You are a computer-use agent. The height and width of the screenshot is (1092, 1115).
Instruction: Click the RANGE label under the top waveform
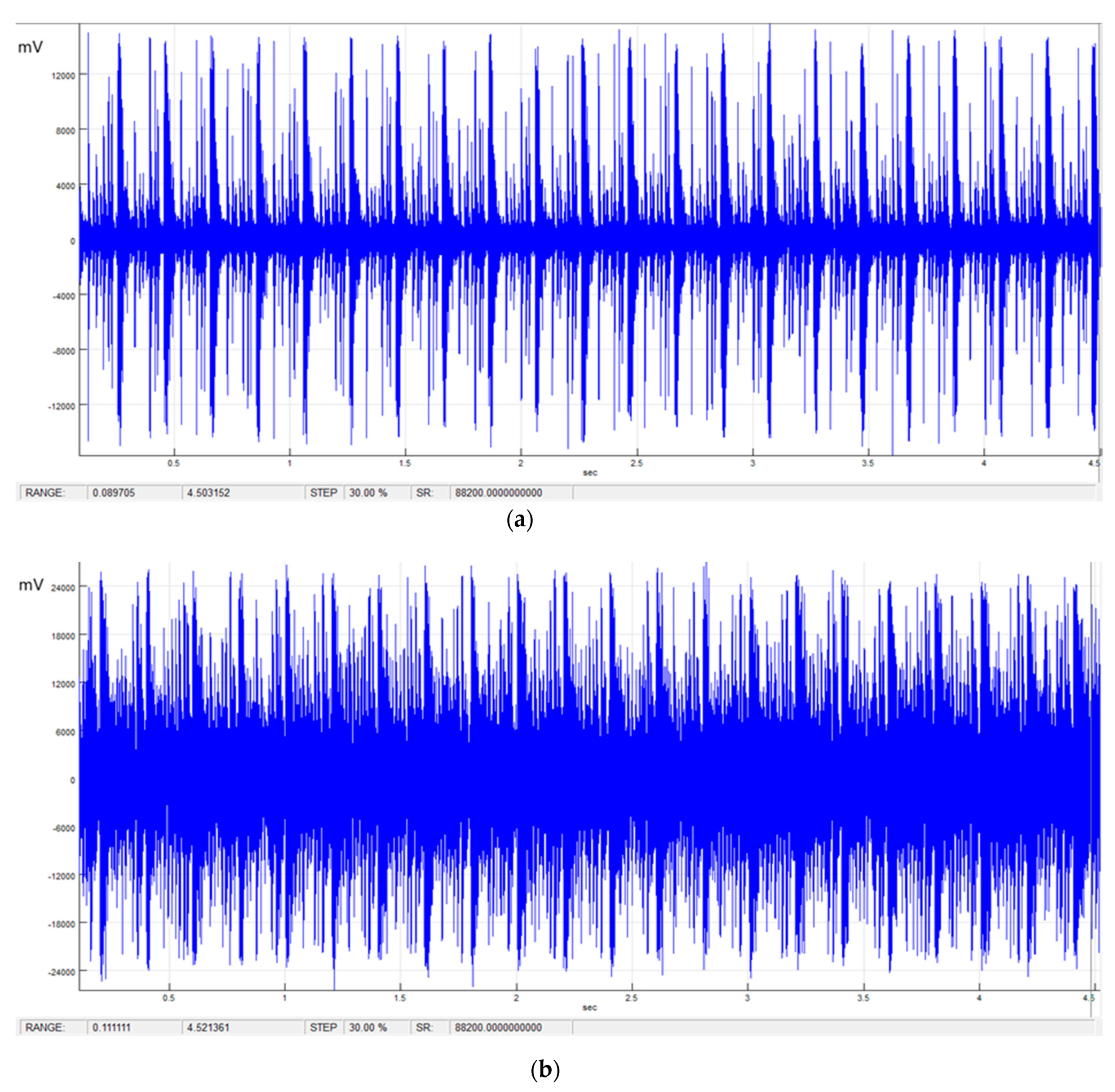point(45,493)
